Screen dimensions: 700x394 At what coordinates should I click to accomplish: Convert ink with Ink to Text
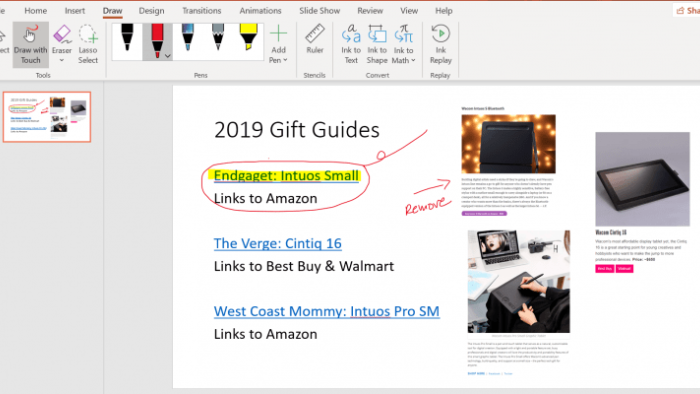pyautogui.click(x=351, y=45)
